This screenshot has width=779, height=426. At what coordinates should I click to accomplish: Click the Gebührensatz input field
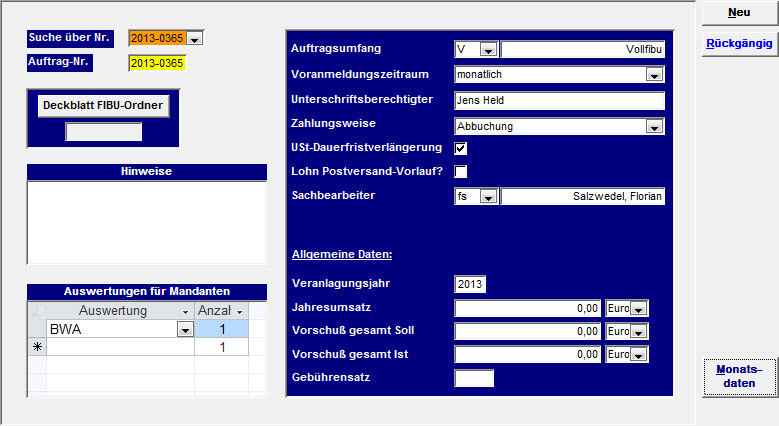point(474,378)
